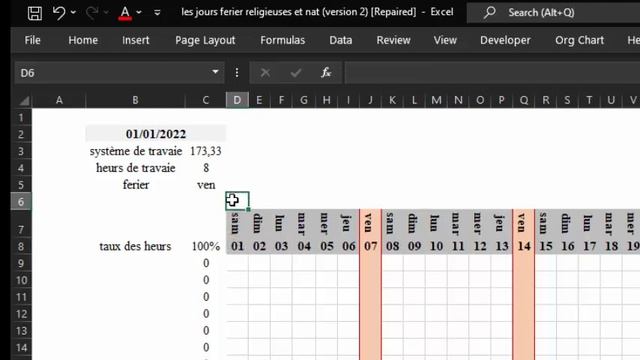This screenshot has height=360, width=640.
Task: Select column A header
Action: [x=59, y=100]
